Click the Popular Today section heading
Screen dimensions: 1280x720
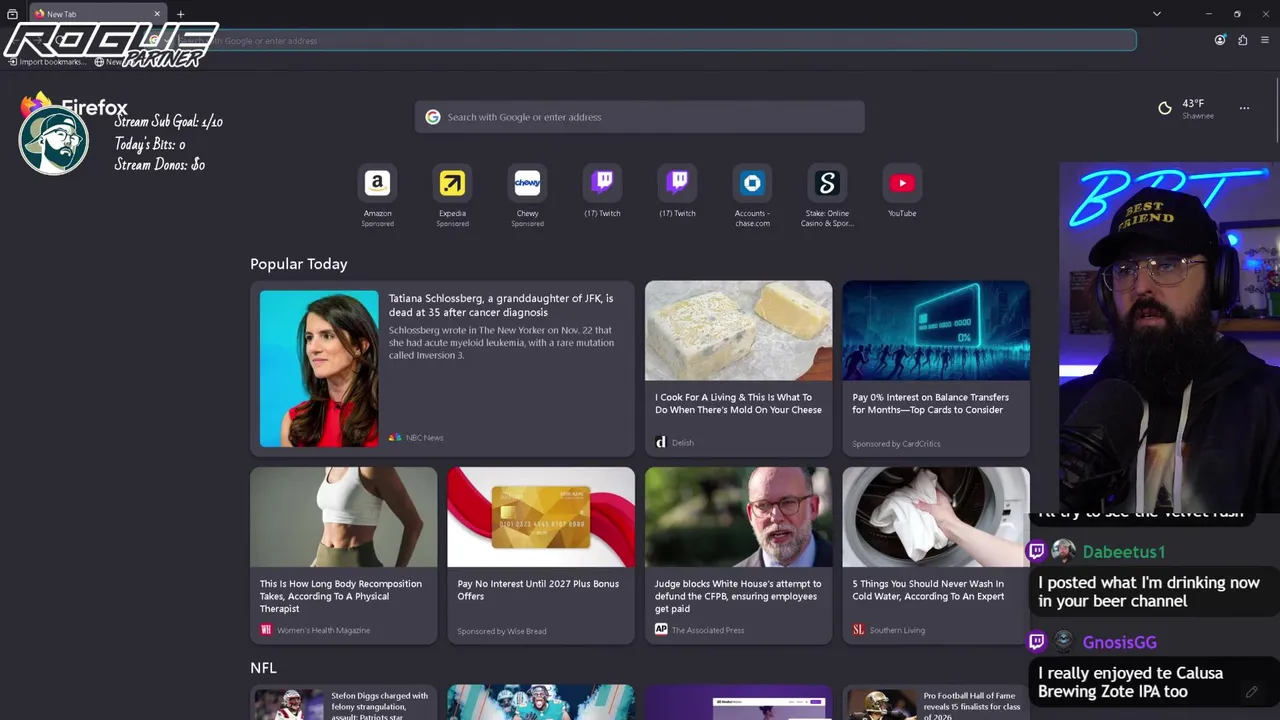[x=299, y=264]
